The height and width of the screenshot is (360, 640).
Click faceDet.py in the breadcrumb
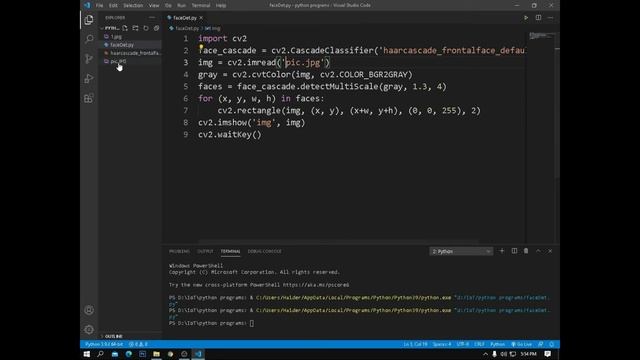tap(187, 28)
